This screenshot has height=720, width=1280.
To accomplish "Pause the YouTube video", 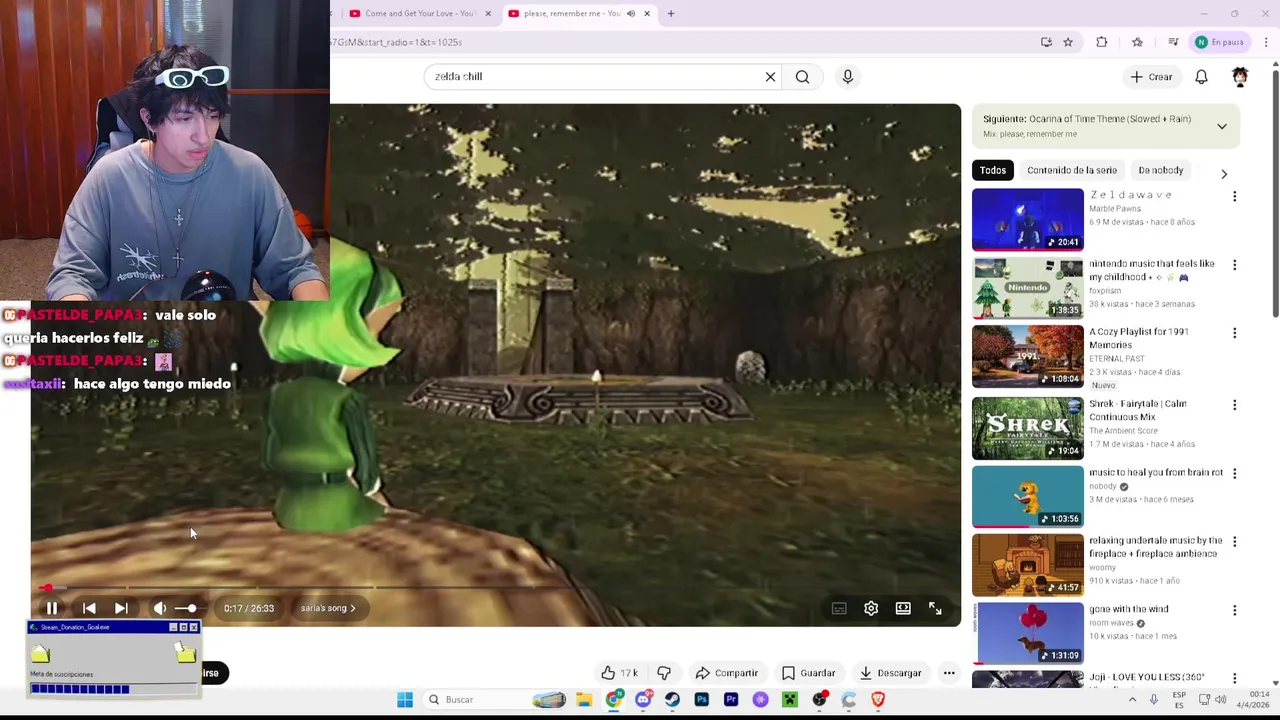I will pos(52,608).
